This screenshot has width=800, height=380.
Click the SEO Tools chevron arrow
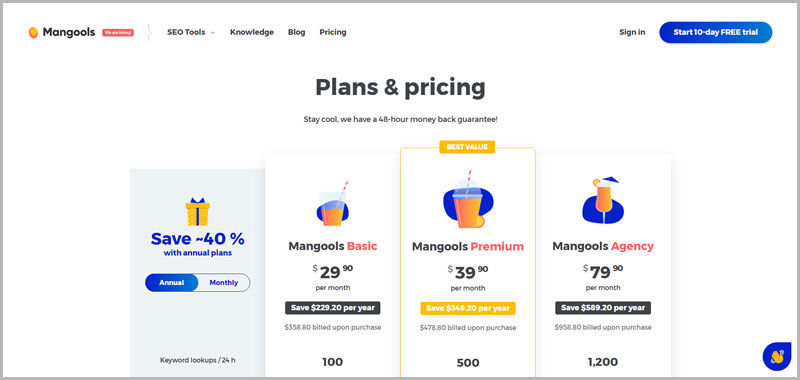coord(213,33)
